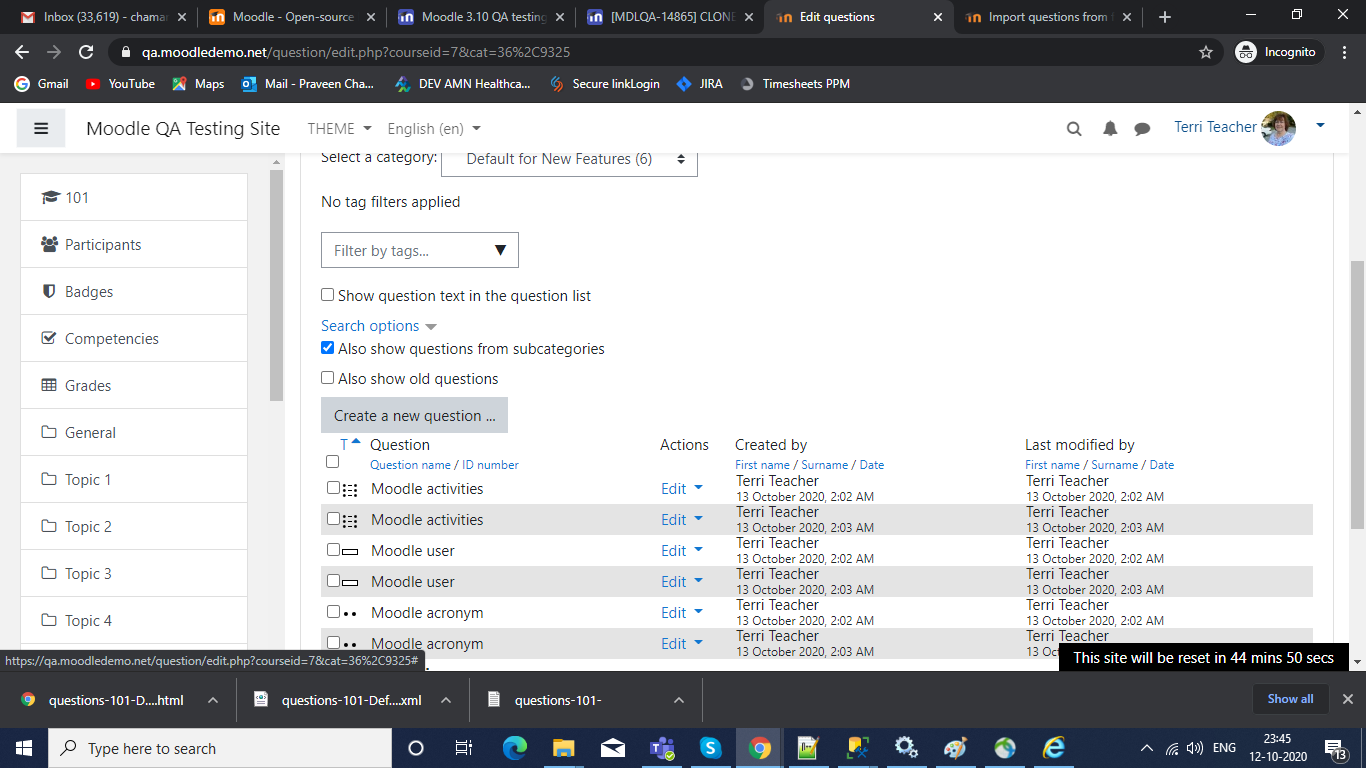Collapse the Search options section

(x=378, y=326)
